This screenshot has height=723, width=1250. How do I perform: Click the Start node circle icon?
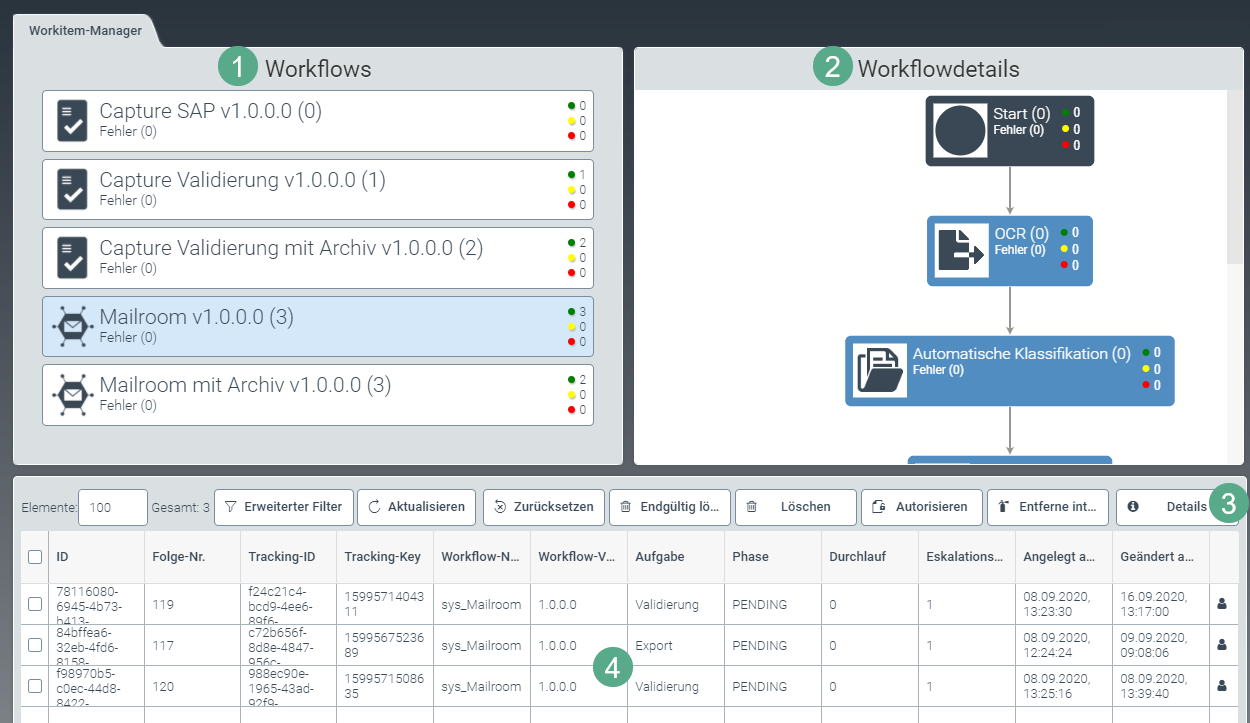coord(960,130)
